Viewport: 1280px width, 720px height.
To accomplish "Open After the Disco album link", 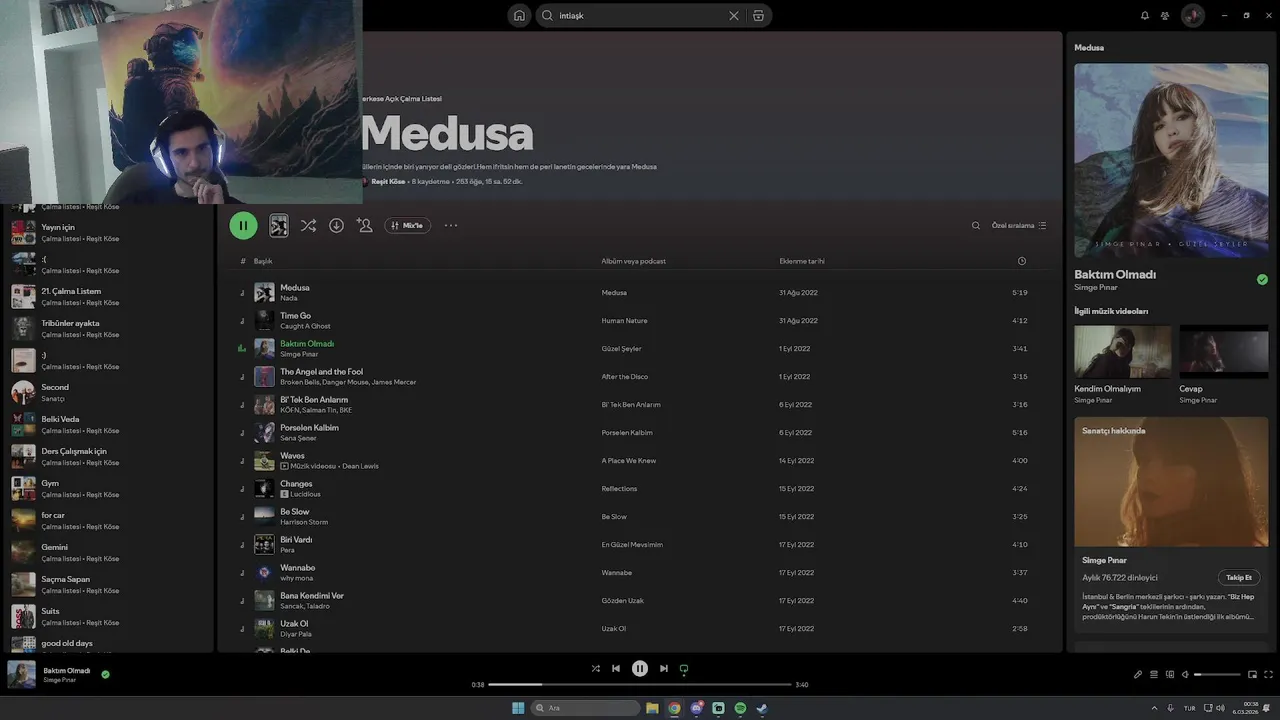I will coord(625,377).
